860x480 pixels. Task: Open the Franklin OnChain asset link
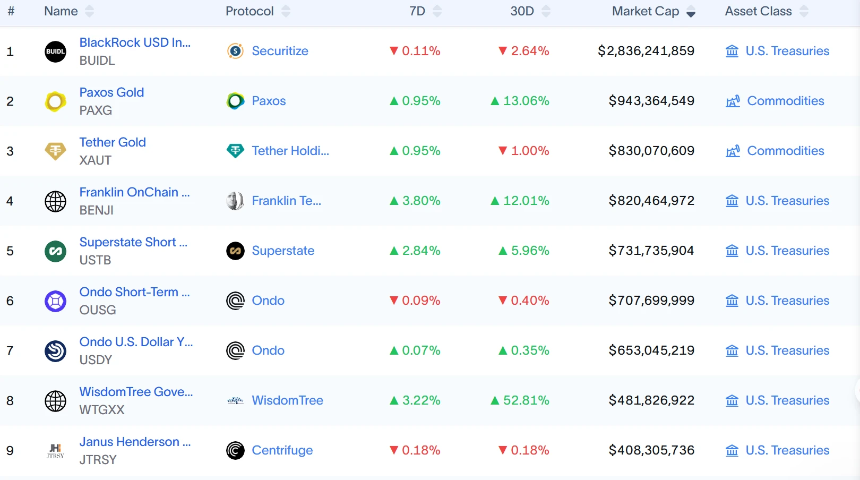click(x=134, y=192)
